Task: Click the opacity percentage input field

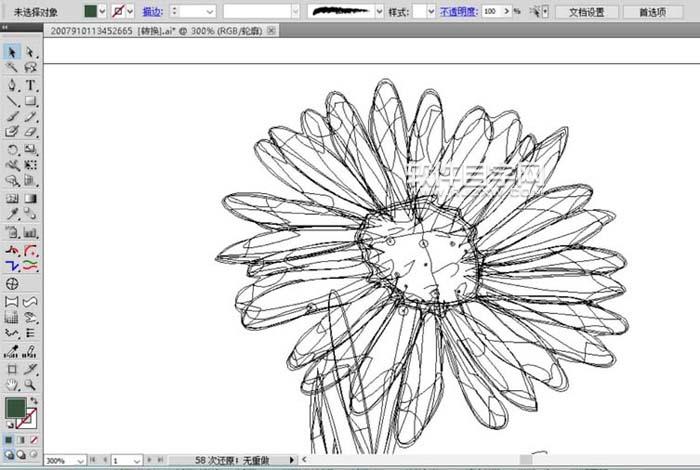Action: coord(491,11)
